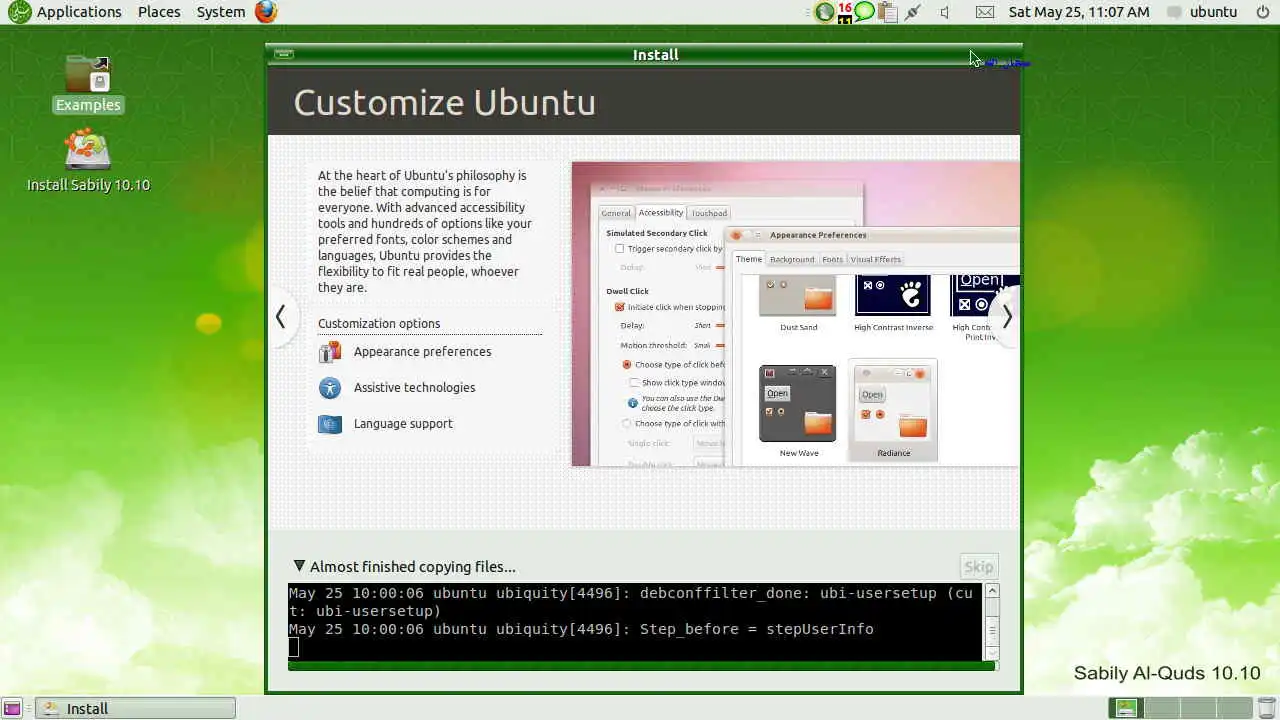Click the Skip button
Screen dimensions: 1280x720
(979, 567)
